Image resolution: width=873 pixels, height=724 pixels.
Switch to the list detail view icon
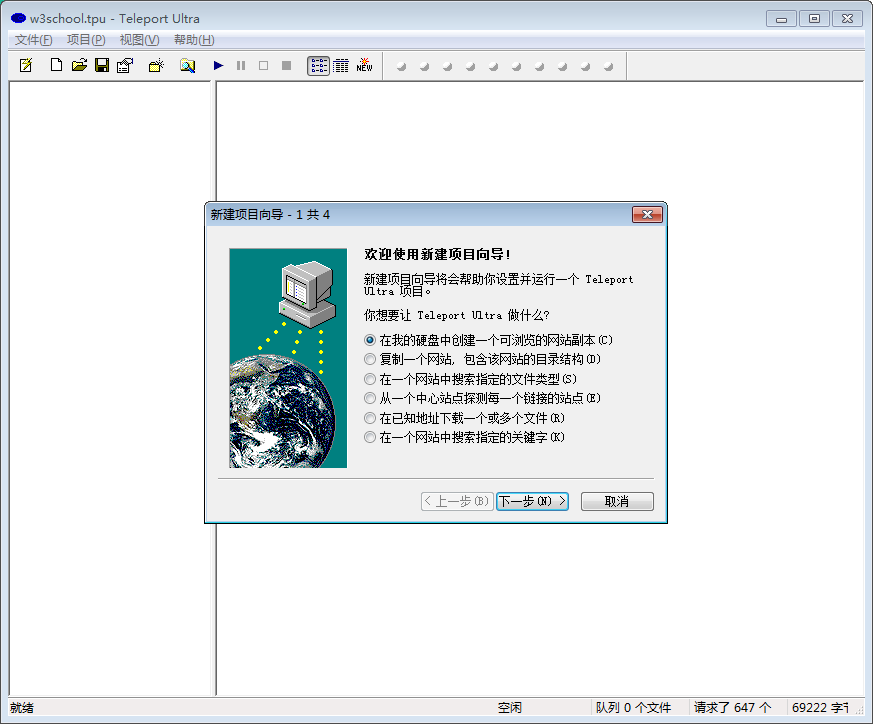(x=341, y=66)
